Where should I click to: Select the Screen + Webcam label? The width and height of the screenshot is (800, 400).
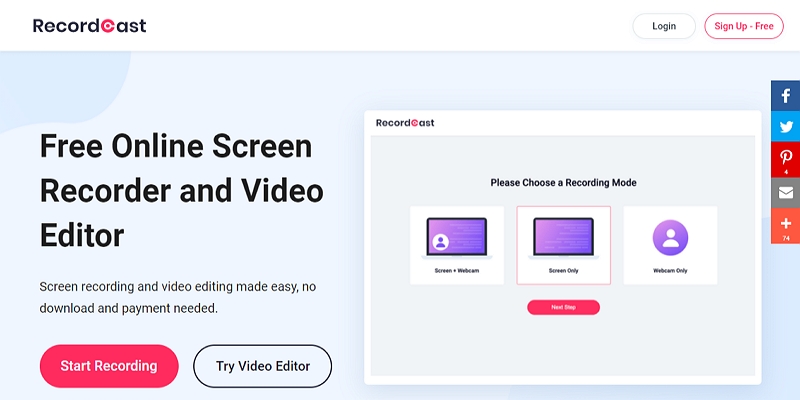(456, 270)
